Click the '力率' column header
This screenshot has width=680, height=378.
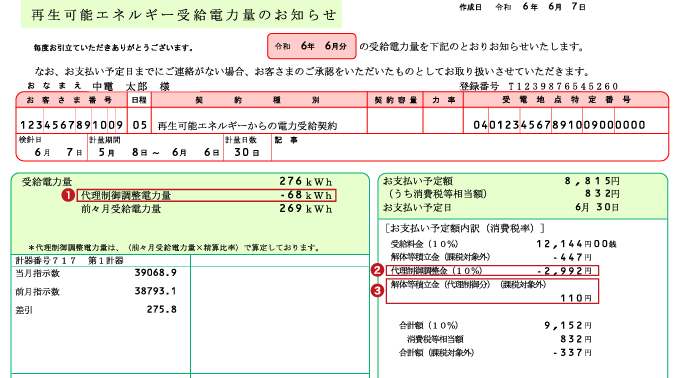pyautogui.click(x=444, y=100)
